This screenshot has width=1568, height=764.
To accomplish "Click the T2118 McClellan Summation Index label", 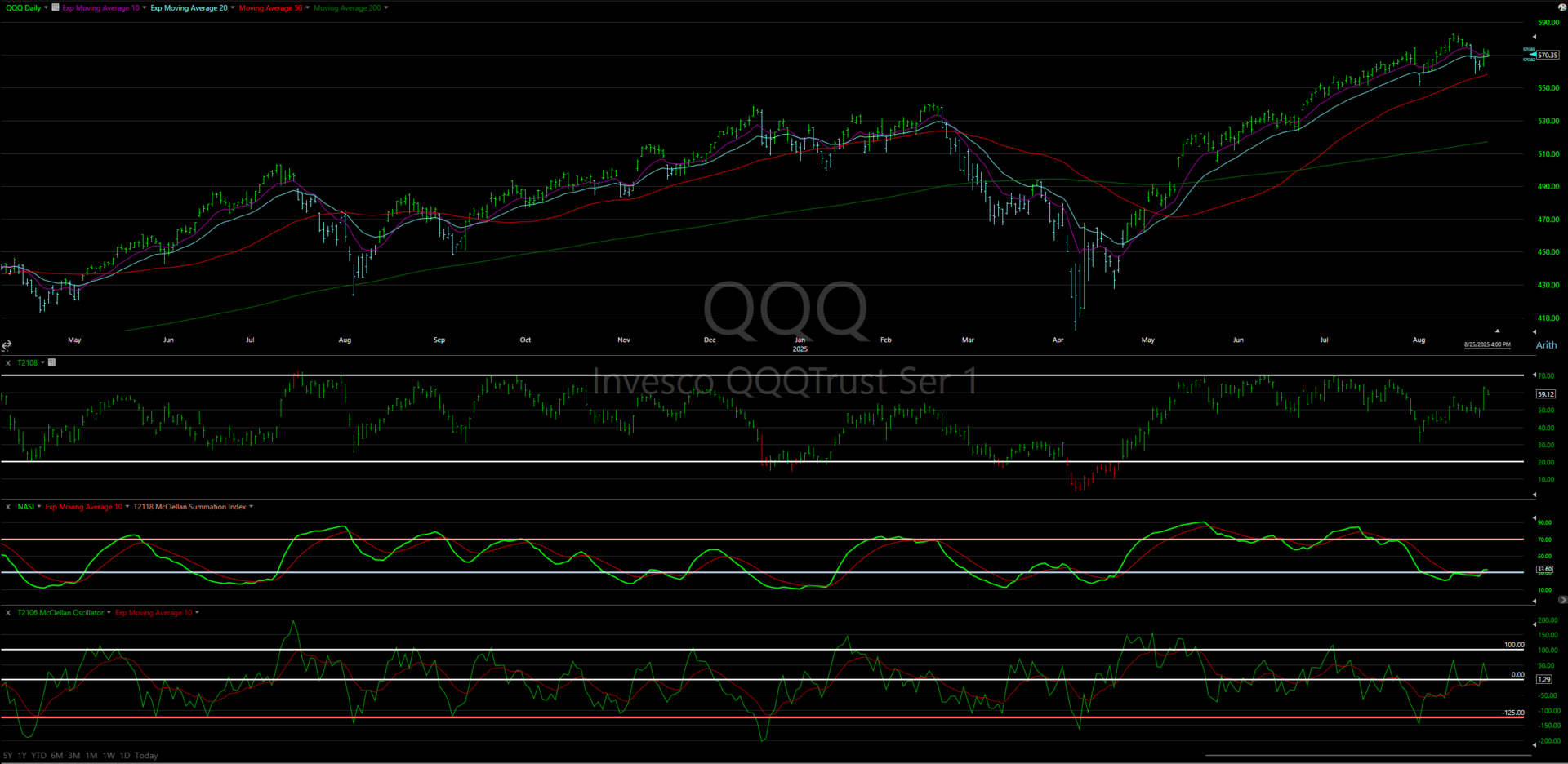I will (x=189, y=507).
